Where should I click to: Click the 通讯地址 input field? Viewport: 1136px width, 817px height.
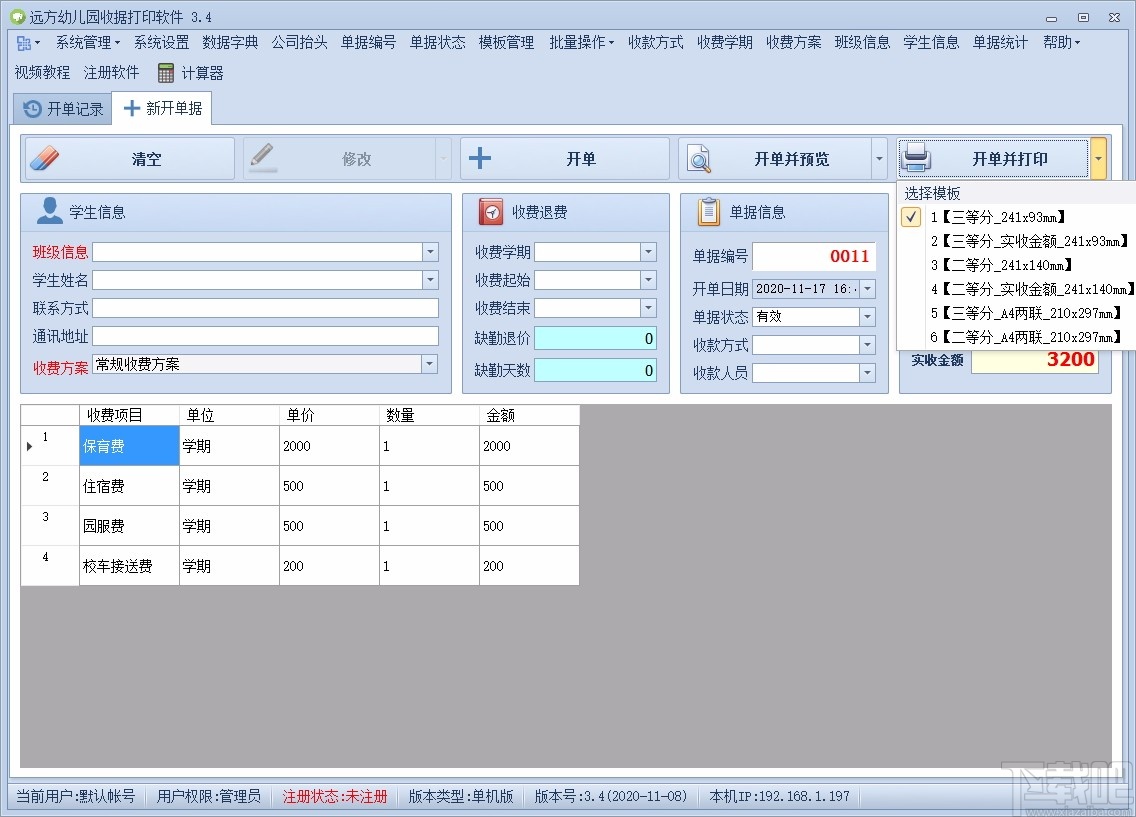click(265, 336)
